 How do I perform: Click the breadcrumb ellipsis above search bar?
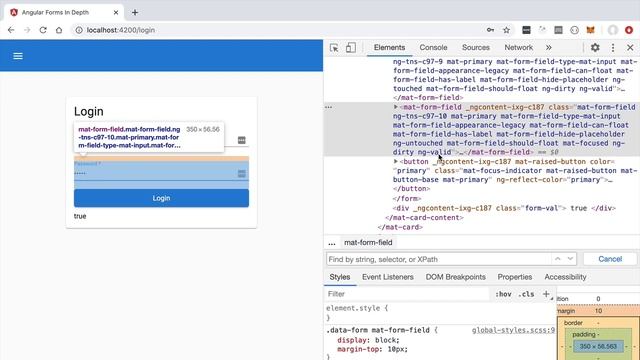(x=332, y=243)
